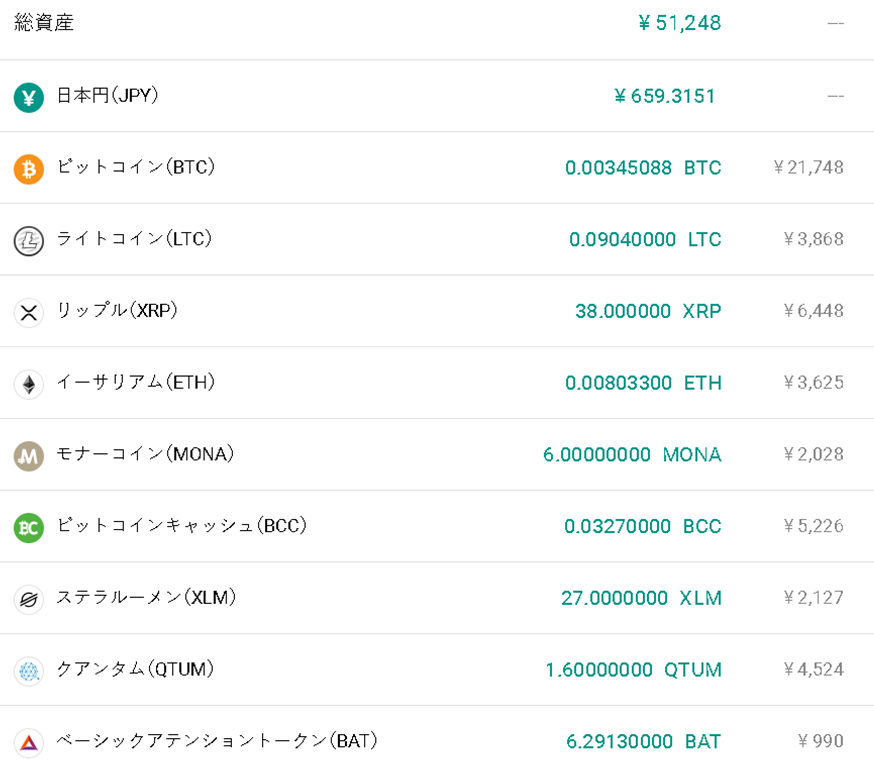Click the green Bitcoin Cash (BCC) icon
This screenshot has height=773, width=874.
(x=29, y=527)
